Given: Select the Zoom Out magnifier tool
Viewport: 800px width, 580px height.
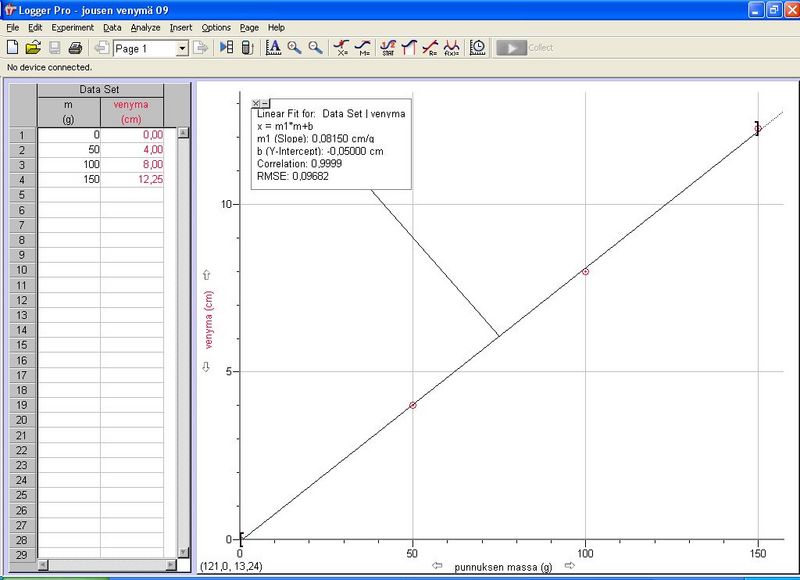Looking at the screenshot, I should 315,48.
